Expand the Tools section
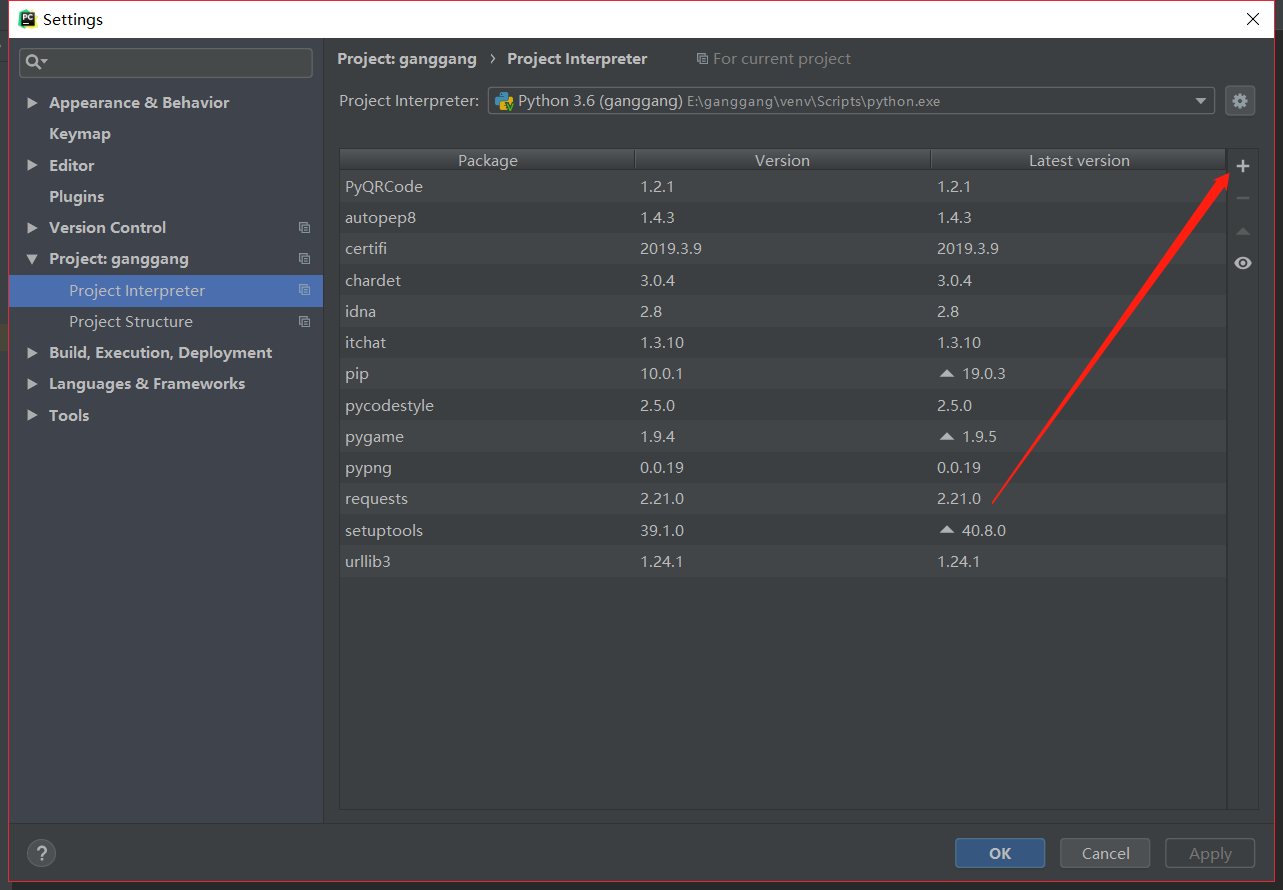 [32, 415]
